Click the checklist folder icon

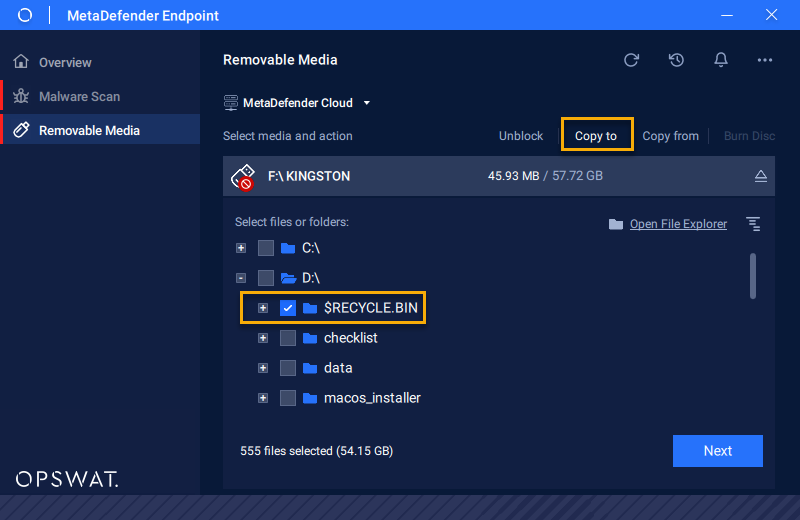(x=310, y=338)
